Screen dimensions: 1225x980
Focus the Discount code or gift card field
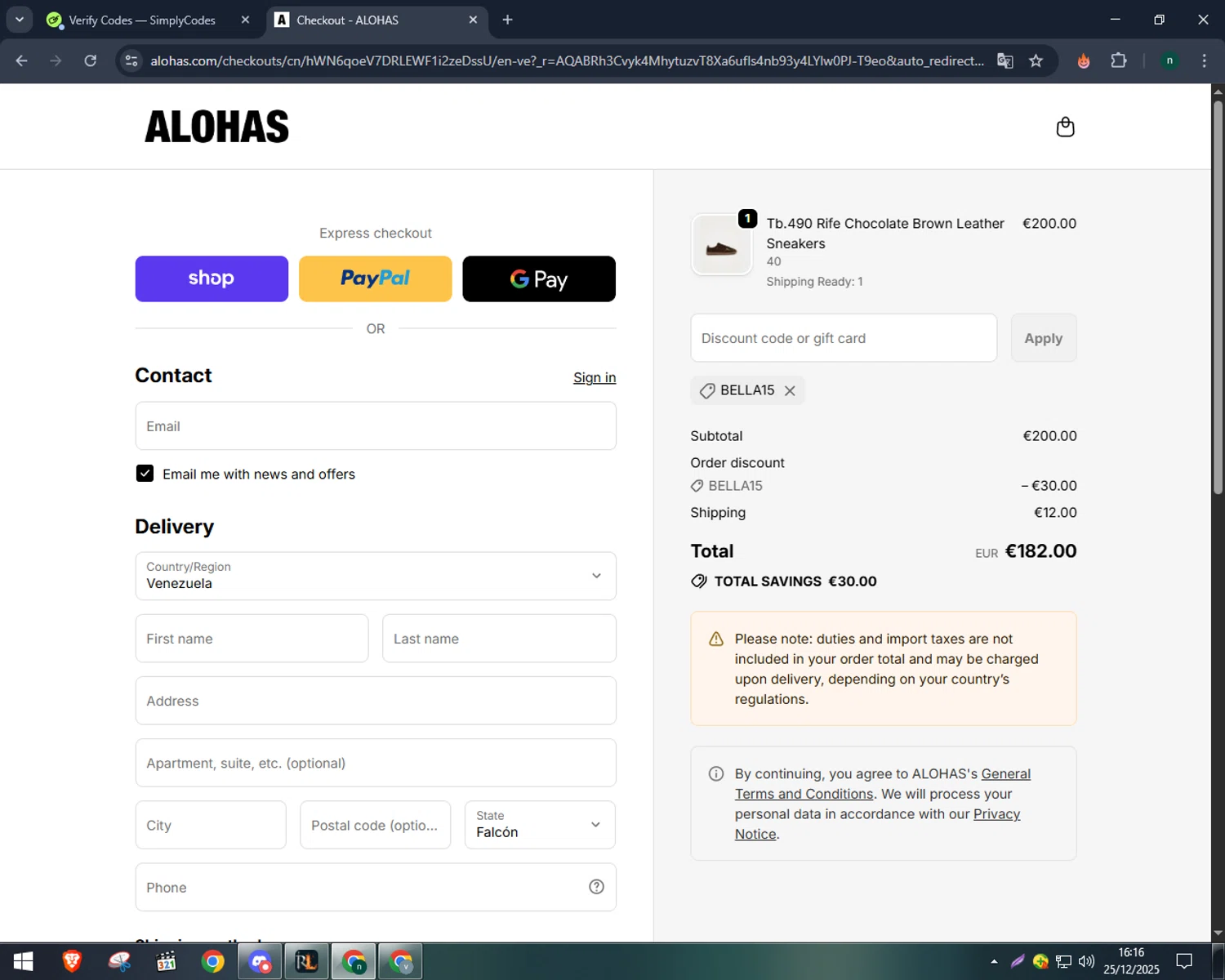point(844,338)
